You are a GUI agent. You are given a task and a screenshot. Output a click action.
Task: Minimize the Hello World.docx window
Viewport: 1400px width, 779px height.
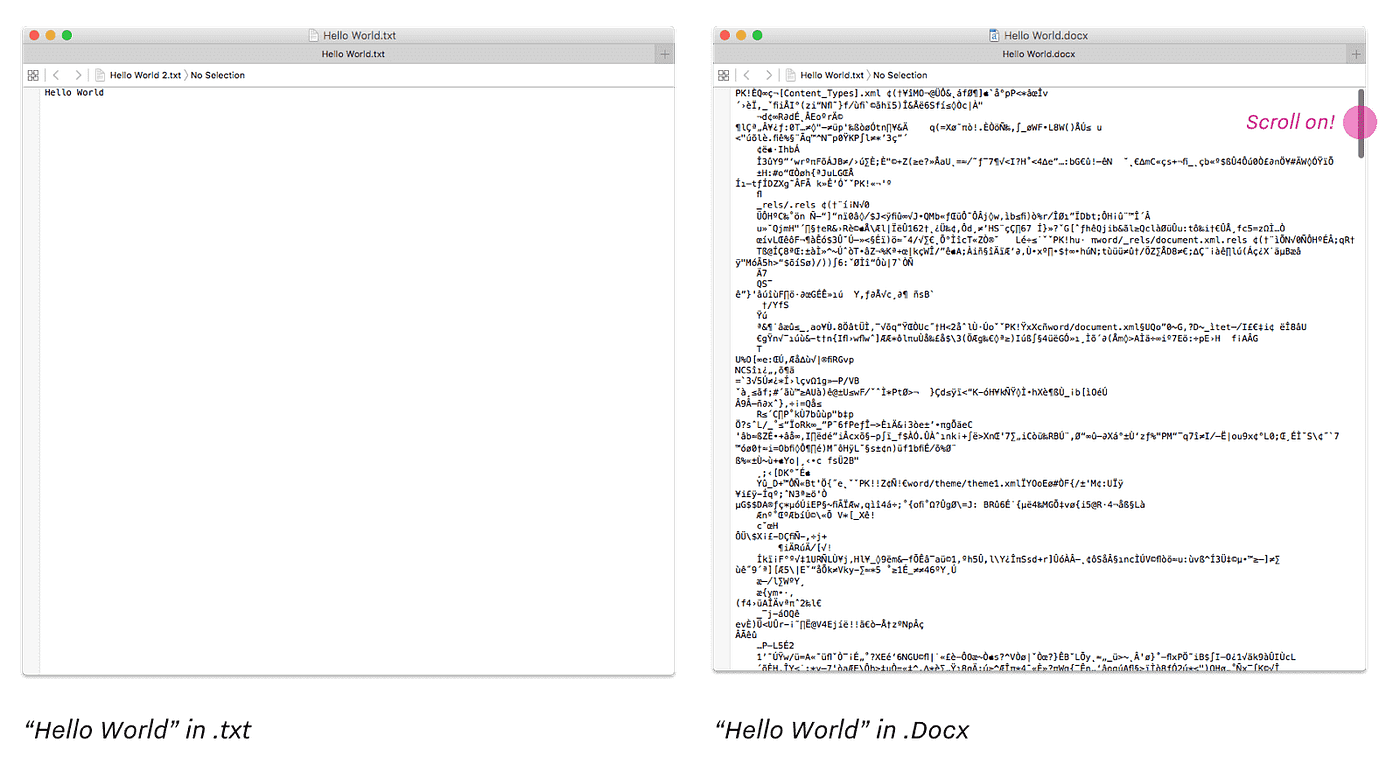click(741, 35)
